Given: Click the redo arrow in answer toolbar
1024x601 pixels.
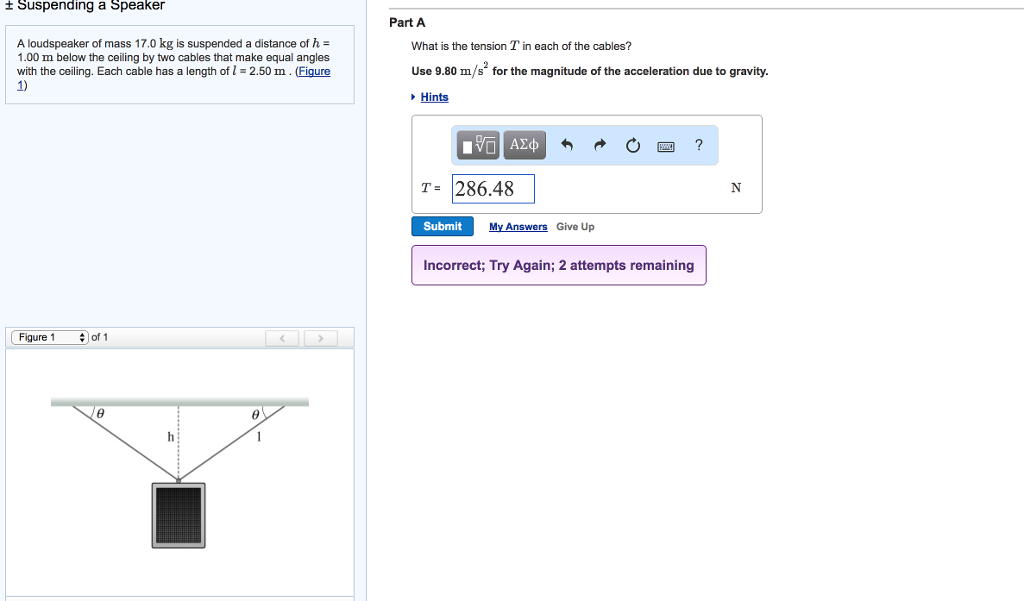Looking at the screenshot, I should 600,146.
